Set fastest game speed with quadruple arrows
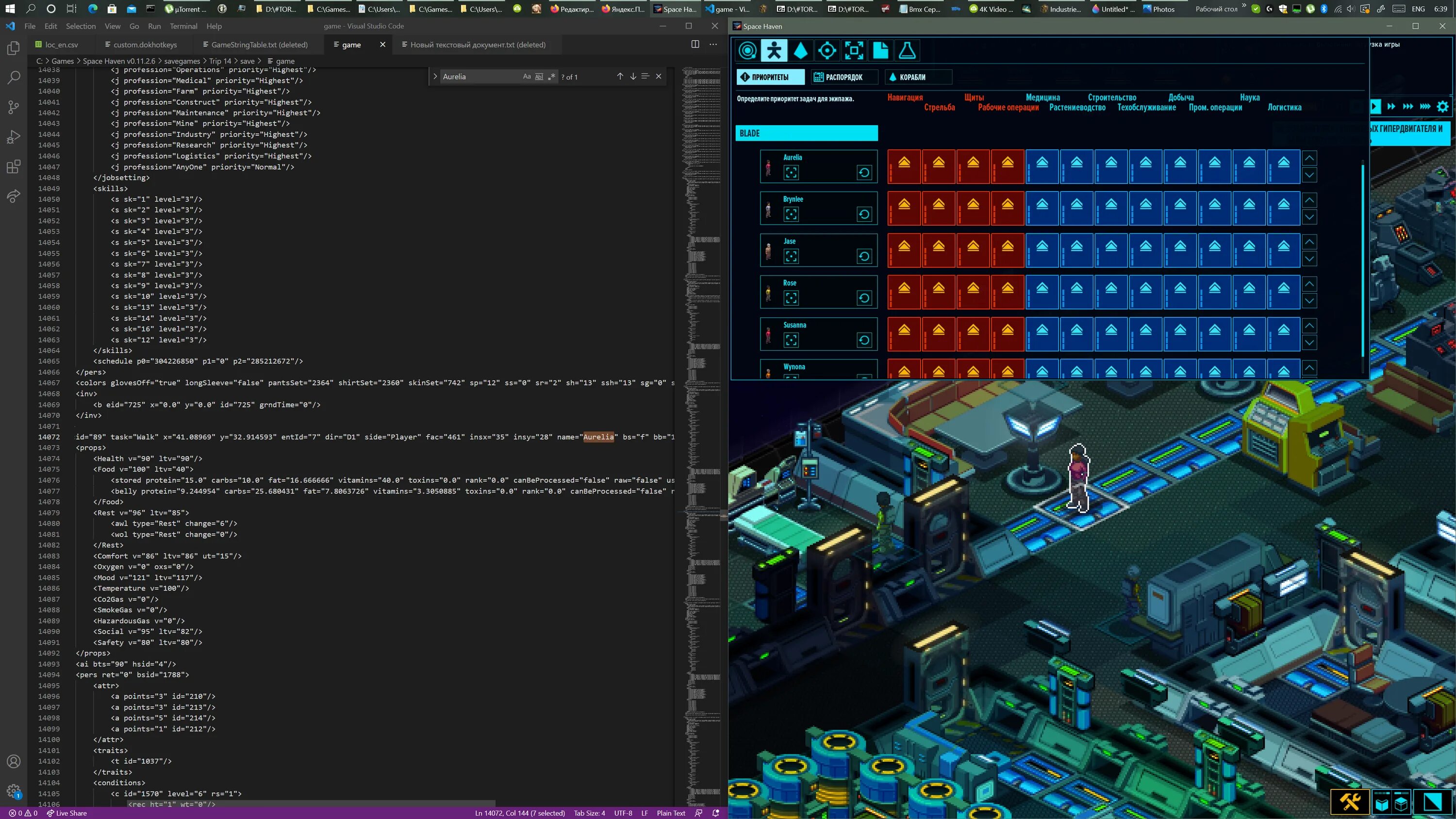Image resolution: width=1456 pixels, height=819 pixels. click(x=1425, y=106)
